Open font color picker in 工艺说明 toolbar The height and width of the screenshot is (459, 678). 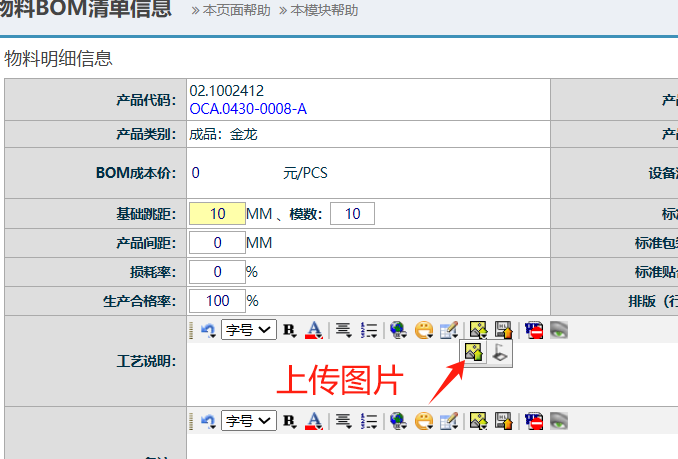point(313,330)
